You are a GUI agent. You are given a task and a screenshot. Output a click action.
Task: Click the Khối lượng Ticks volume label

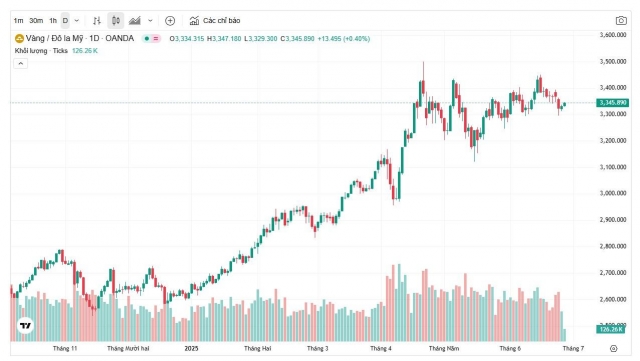41,51
